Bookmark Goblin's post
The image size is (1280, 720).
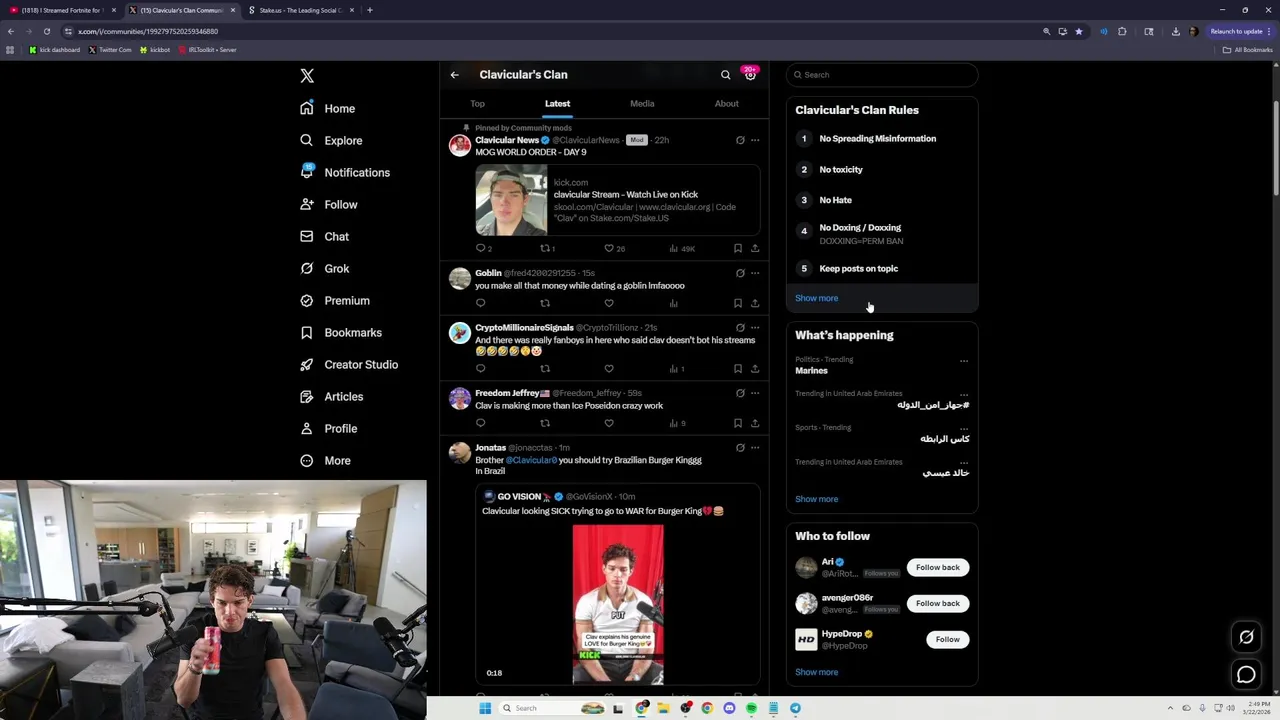point(738,303)
